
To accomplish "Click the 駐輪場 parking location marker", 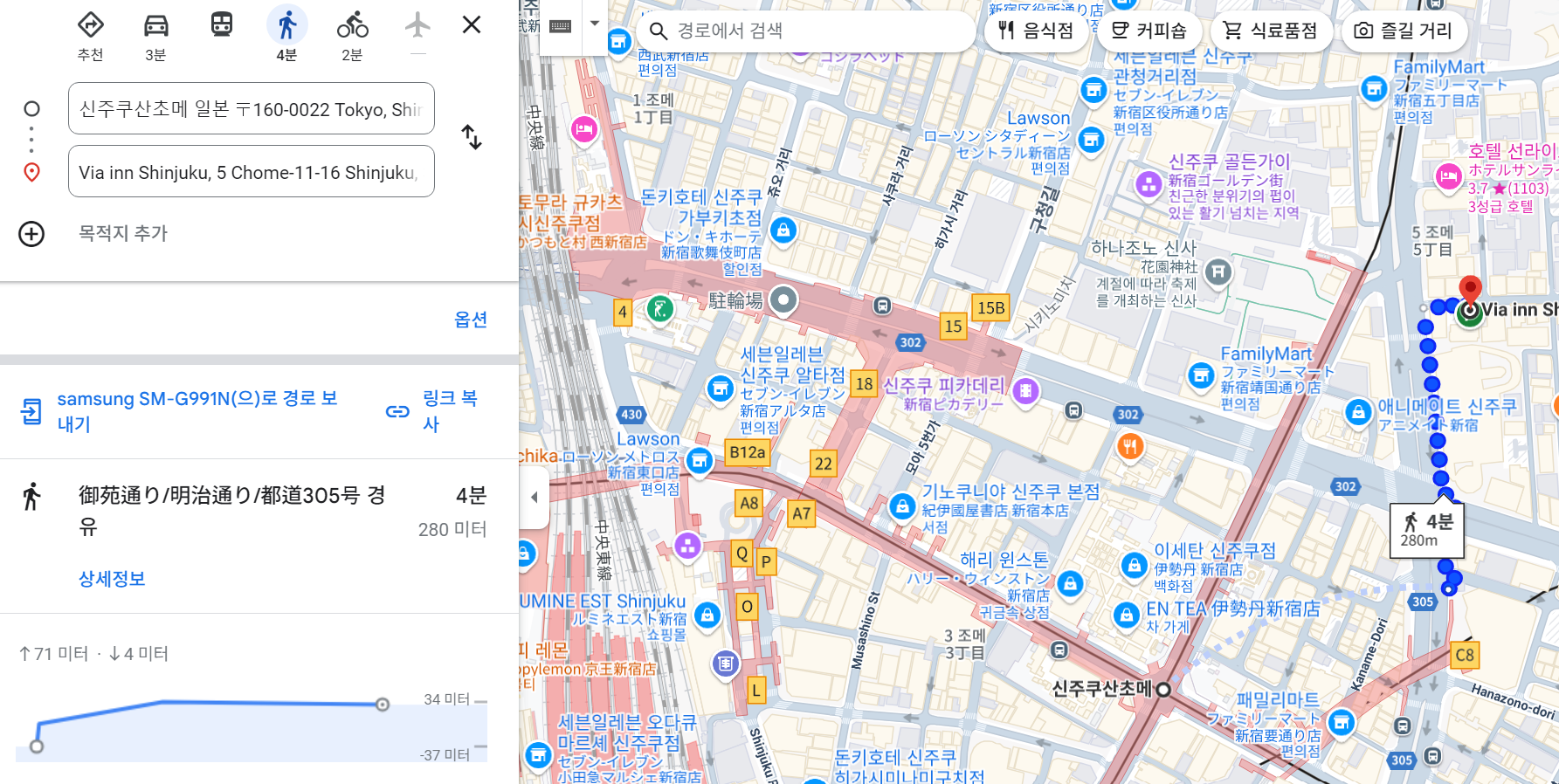I will [783, 300].
